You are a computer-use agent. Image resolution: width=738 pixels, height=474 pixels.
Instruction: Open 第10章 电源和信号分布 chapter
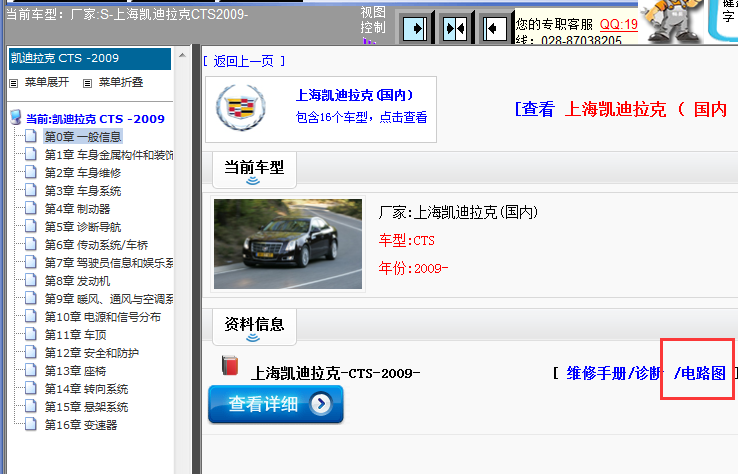(x=103, y=317)
